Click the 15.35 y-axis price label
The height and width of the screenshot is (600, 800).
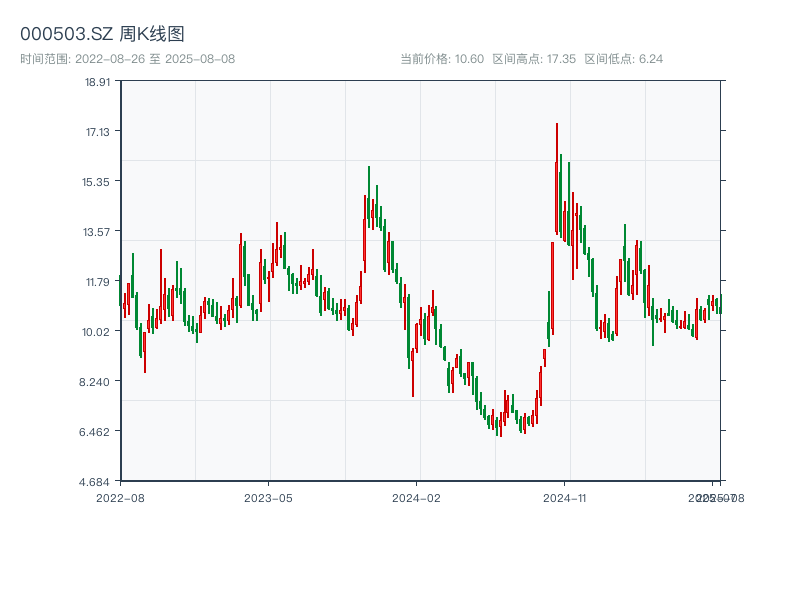[x=98, y=182]
